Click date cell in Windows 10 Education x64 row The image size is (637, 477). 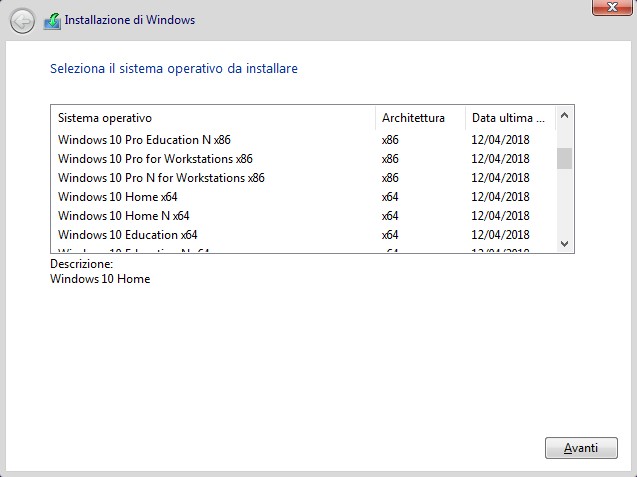(x=500, y=235)
